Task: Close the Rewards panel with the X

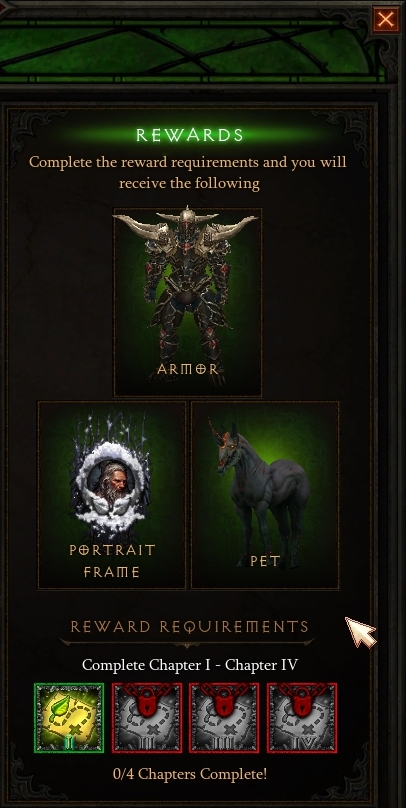Action: (385, 20)
